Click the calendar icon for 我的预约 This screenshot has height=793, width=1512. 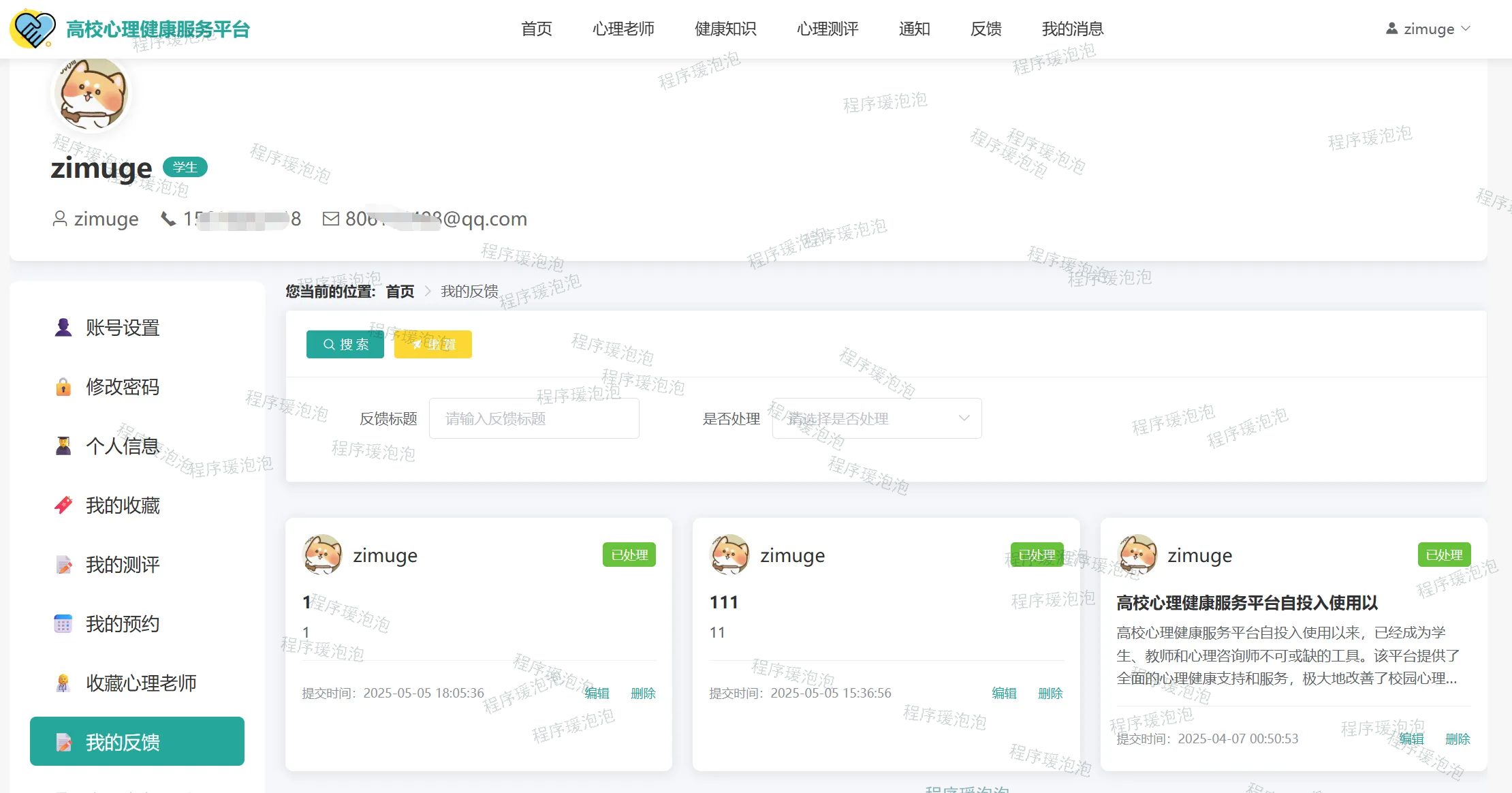click(x=63, y=624)
